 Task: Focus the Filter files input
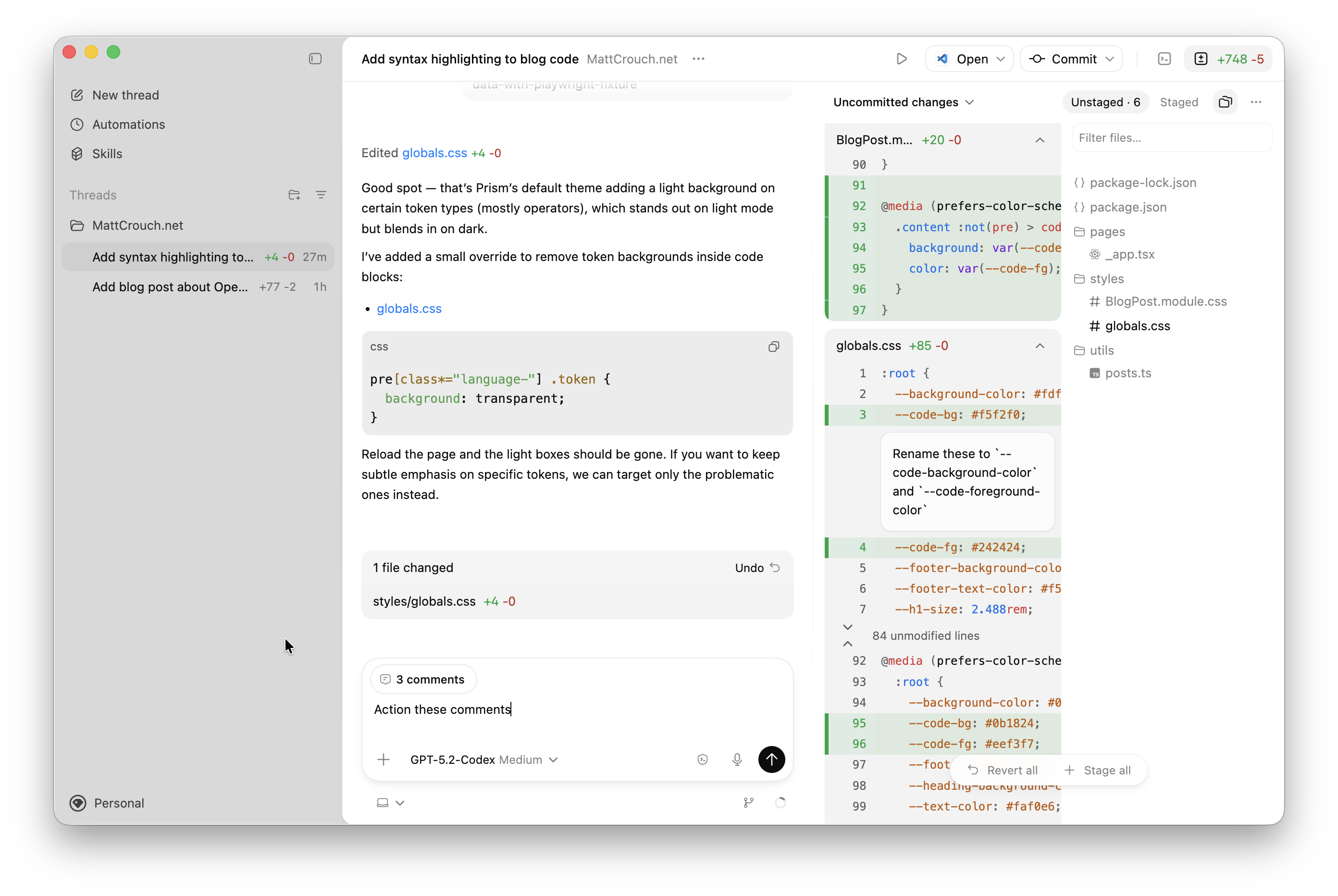tap(1172, 137)
